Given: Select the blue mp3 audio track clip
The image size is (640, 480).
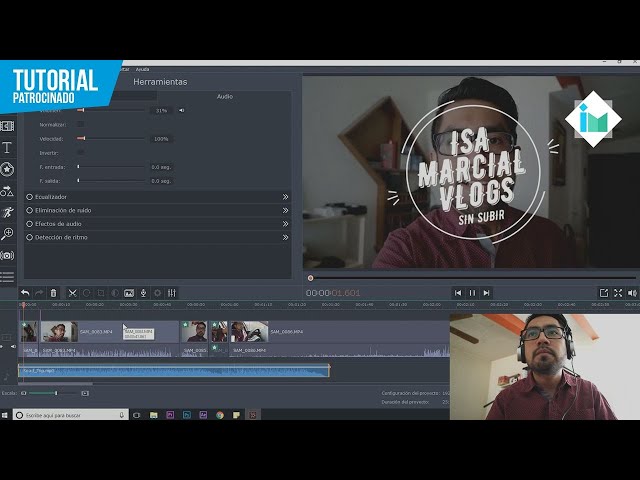Looking at the screenshot, I should click(174, 371).
